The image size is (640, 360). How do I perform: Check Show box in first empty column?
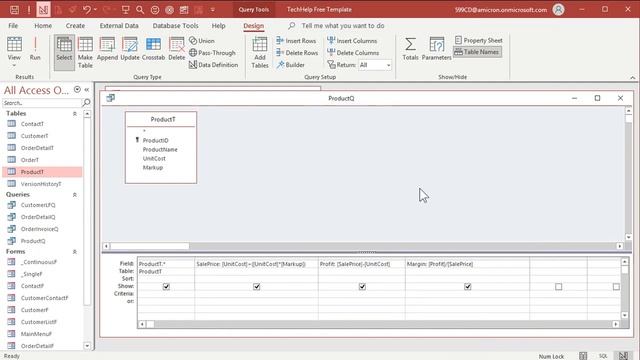[x=558, y=287]
